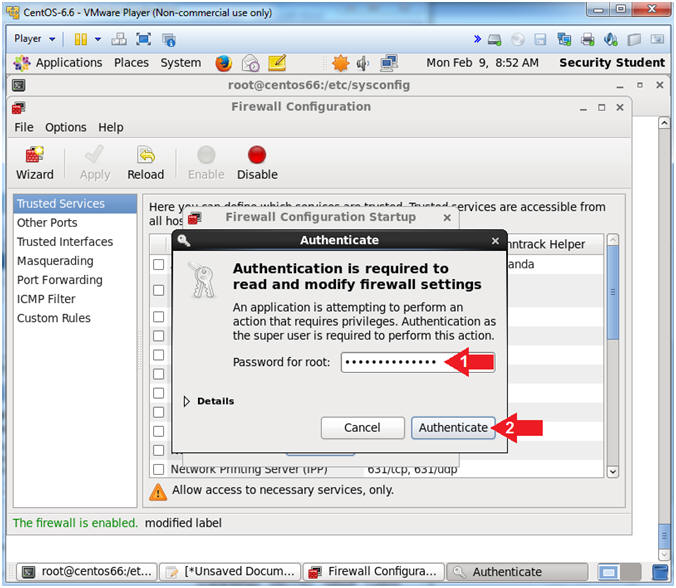This screenshot has width=676, height=588.
Task: Open the Security Student user menu
Action: point(612,63)
